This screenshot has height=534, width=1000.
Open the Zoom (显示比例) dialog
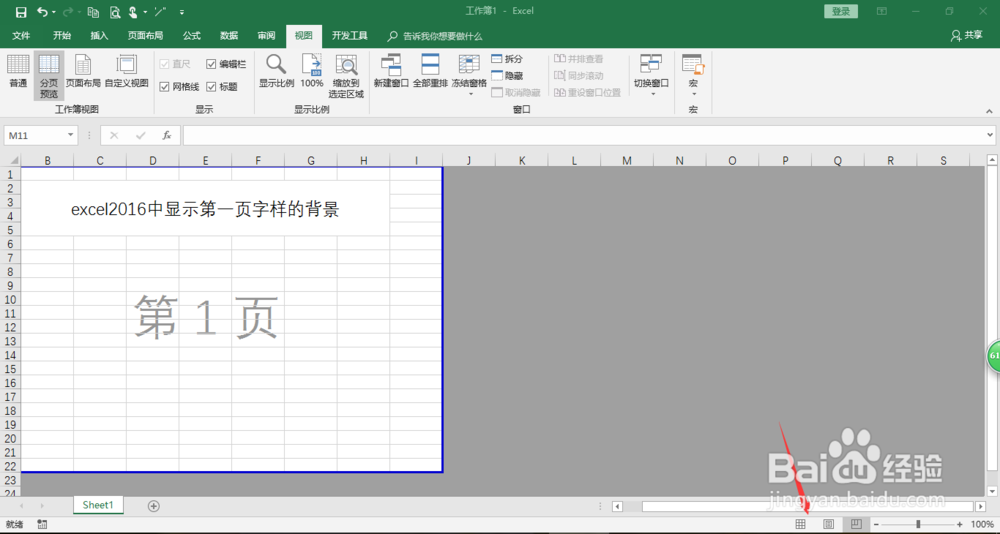click(276, 71)
